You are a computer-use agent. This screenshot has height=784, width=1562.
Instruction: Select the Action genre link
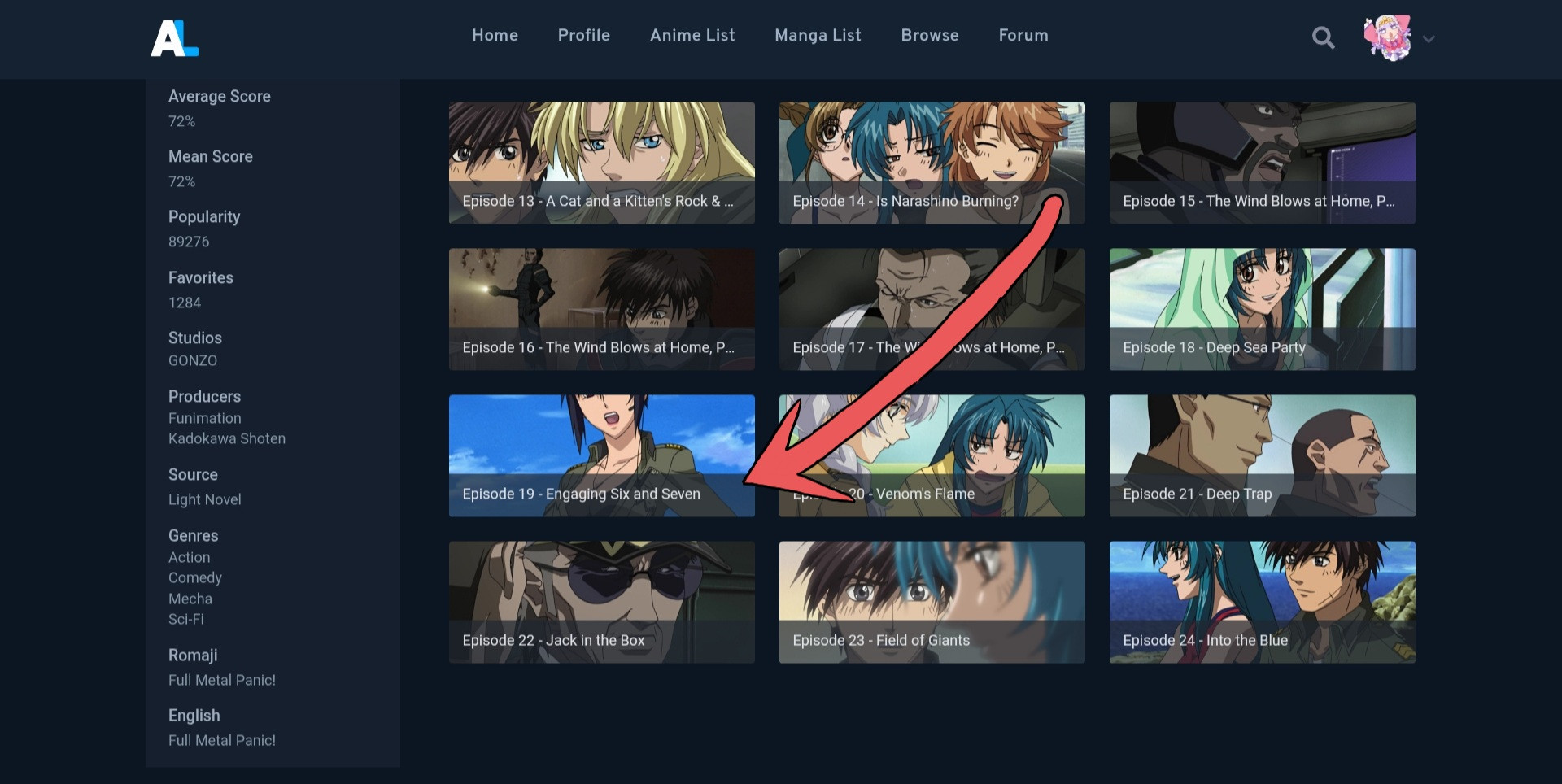pyautogui.click(x=190, y=557)
